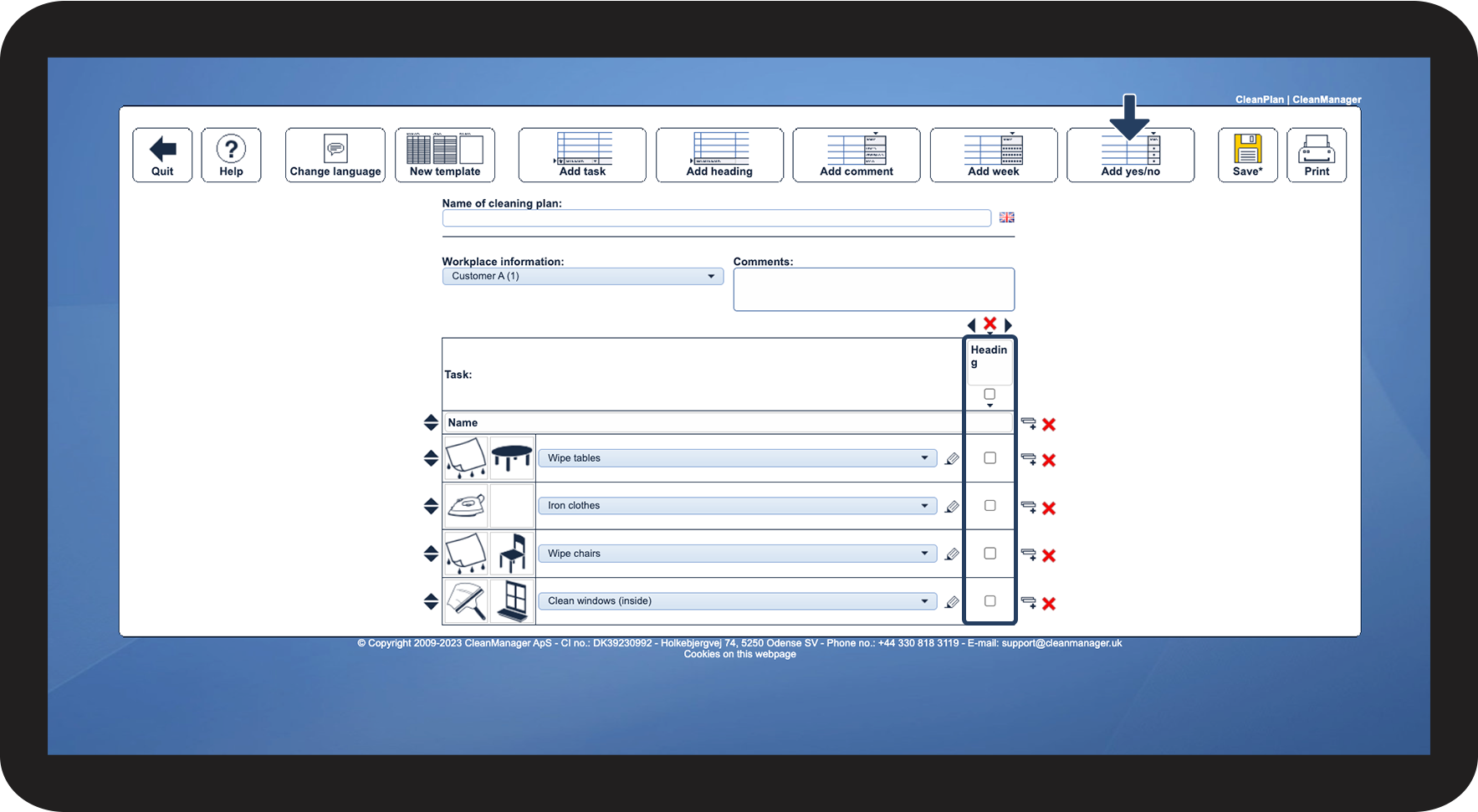Click inside the Comments text box

click(874, 289)
